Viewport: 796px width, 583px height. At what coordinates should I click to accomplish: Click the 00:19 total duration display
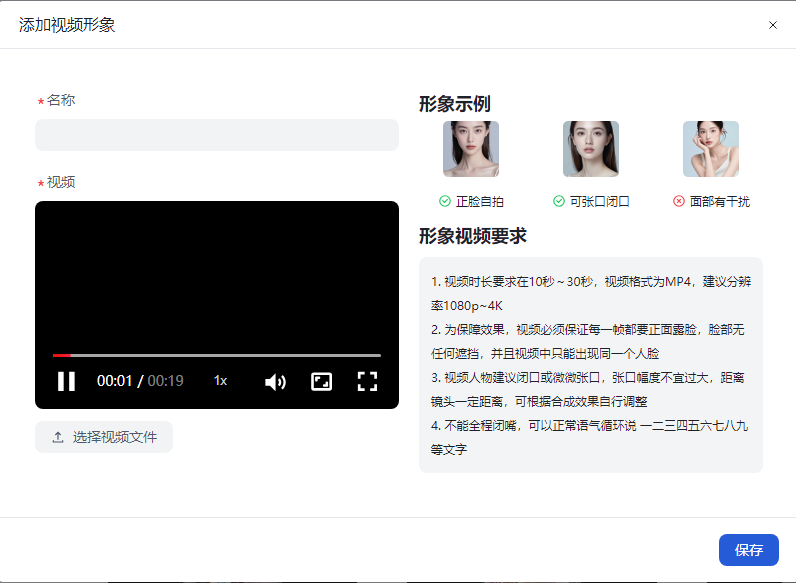(x=166, y=381)
